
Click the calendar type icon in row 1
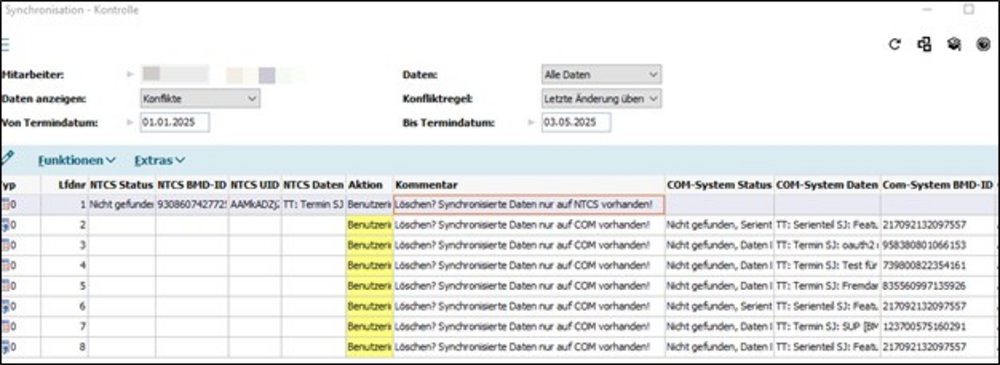(6, 205)
